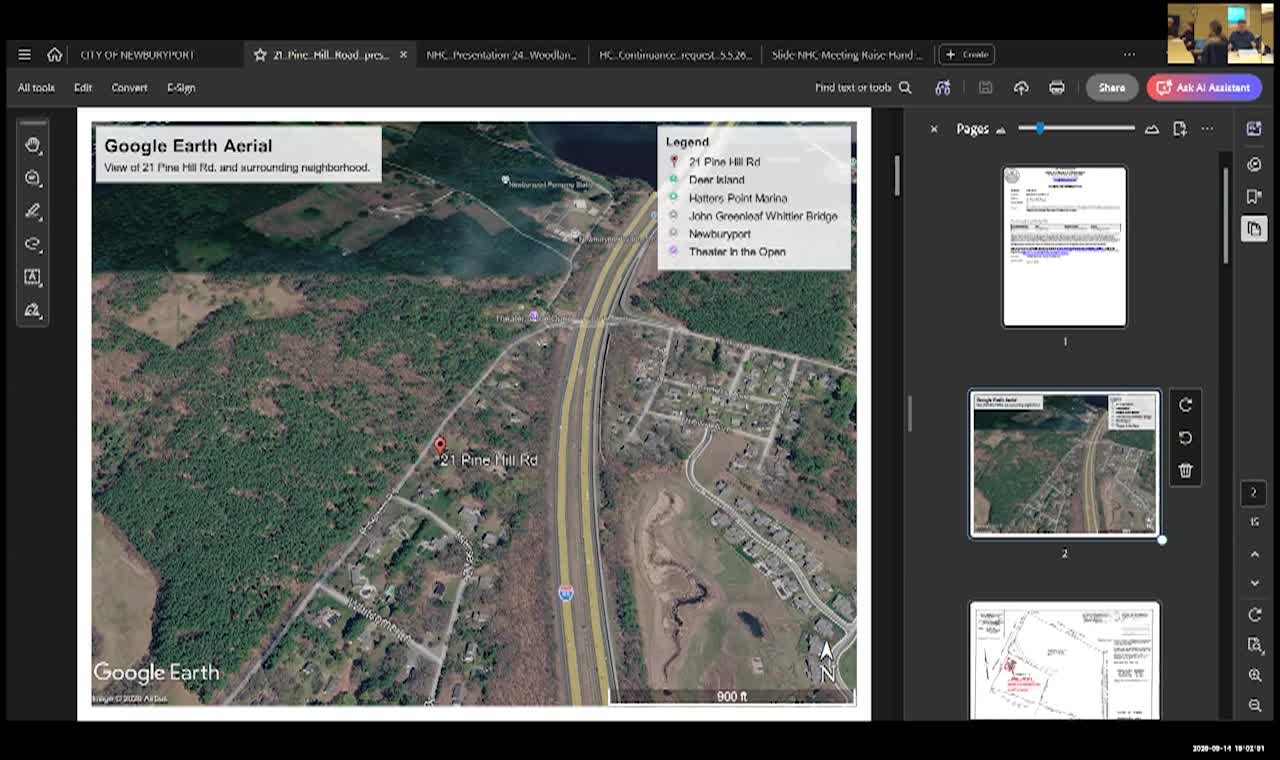Adjust the thumbnail size slider
The image size is (1280, 760).
click(1076, 128)
